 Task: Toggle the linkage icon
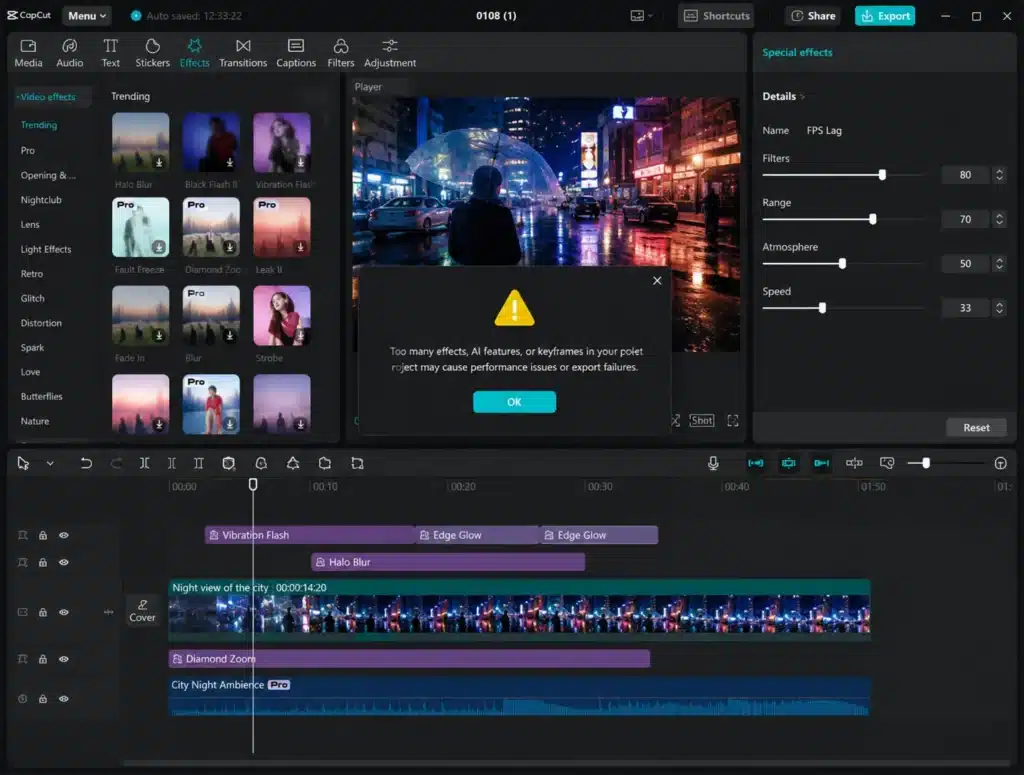point(821,464)
